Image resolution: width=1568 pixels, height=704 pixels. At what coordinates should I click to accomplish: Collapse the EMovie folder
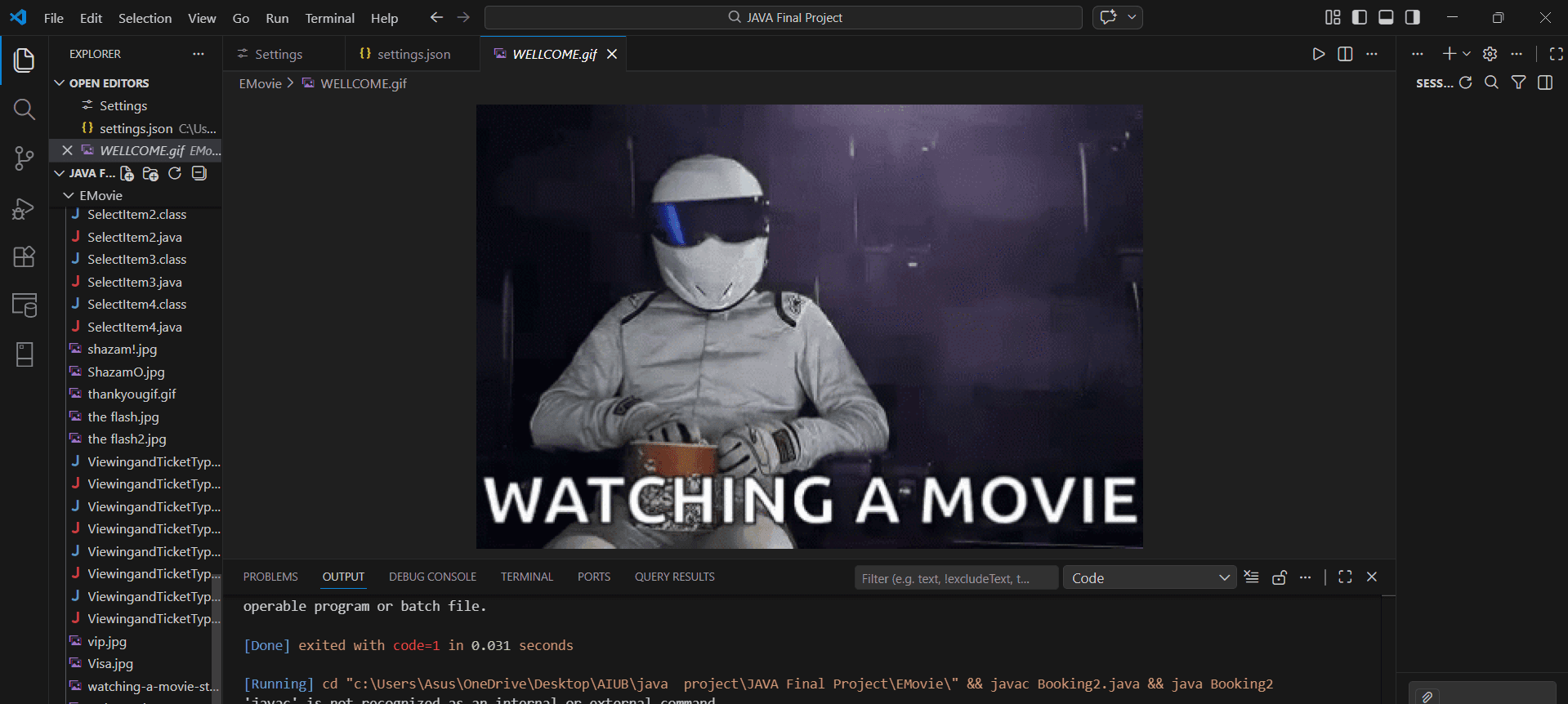coord(93,195)
